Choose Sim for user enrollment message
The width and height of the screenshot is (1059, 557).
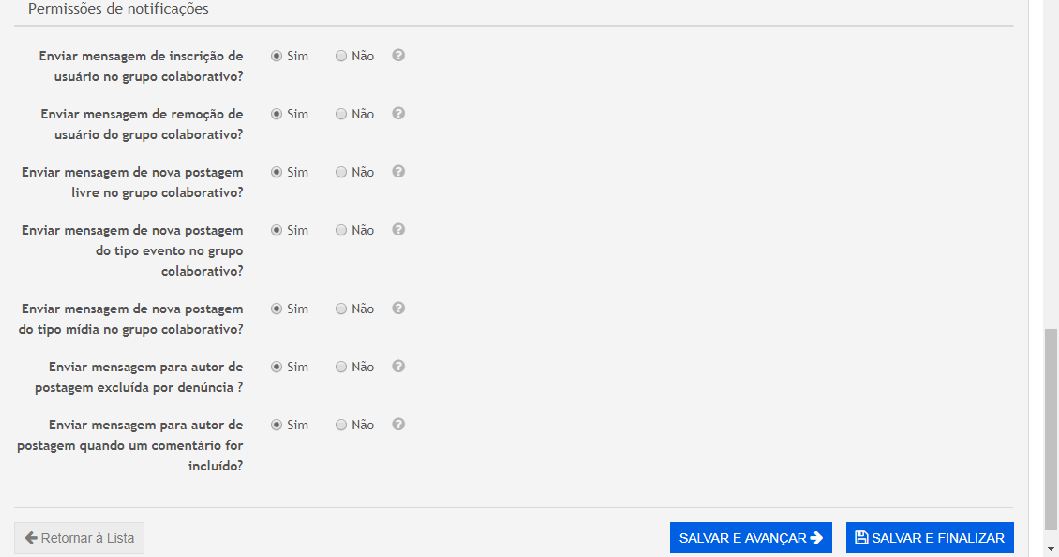pyautogui.click(x=277, y=57)
